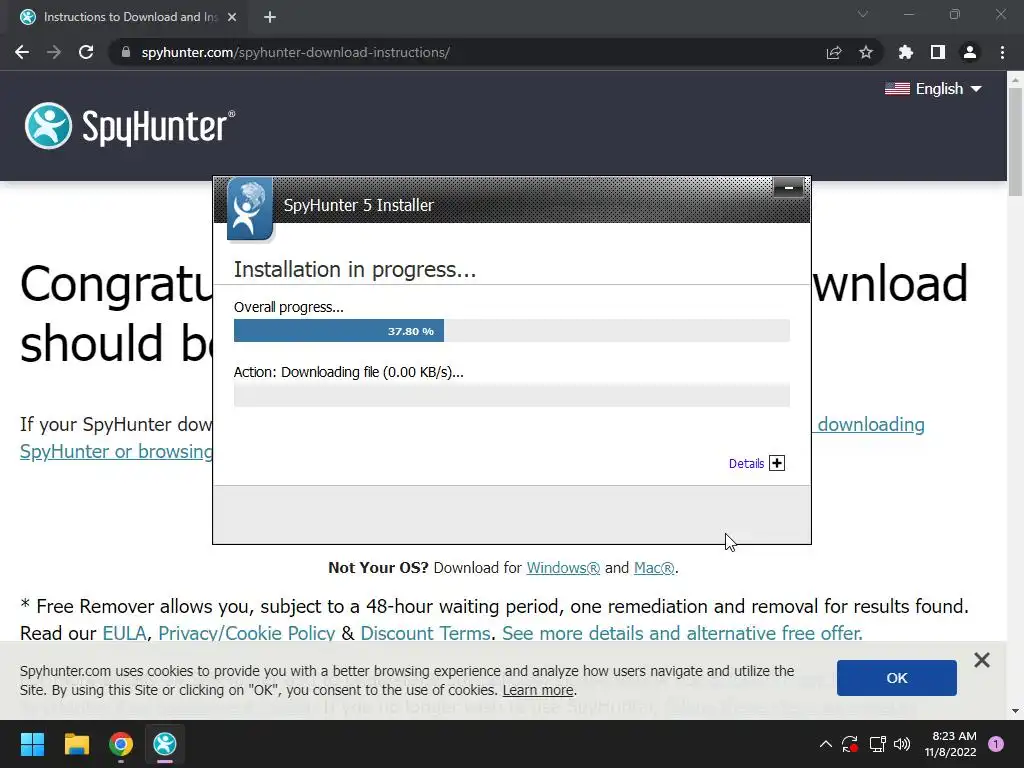
Task: Close the Instructions to Download tab
Action: (232, 17)
